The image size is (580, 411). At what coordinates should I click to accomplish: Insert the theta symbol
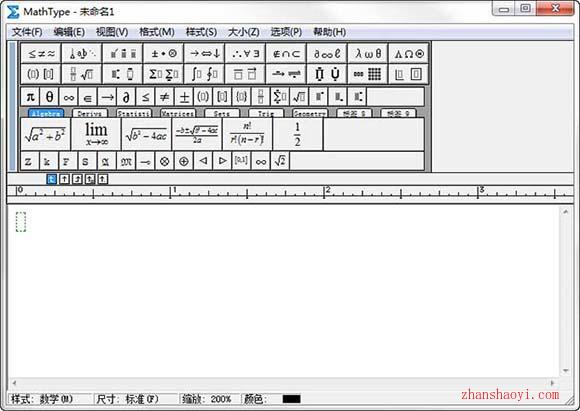point(49,97)
